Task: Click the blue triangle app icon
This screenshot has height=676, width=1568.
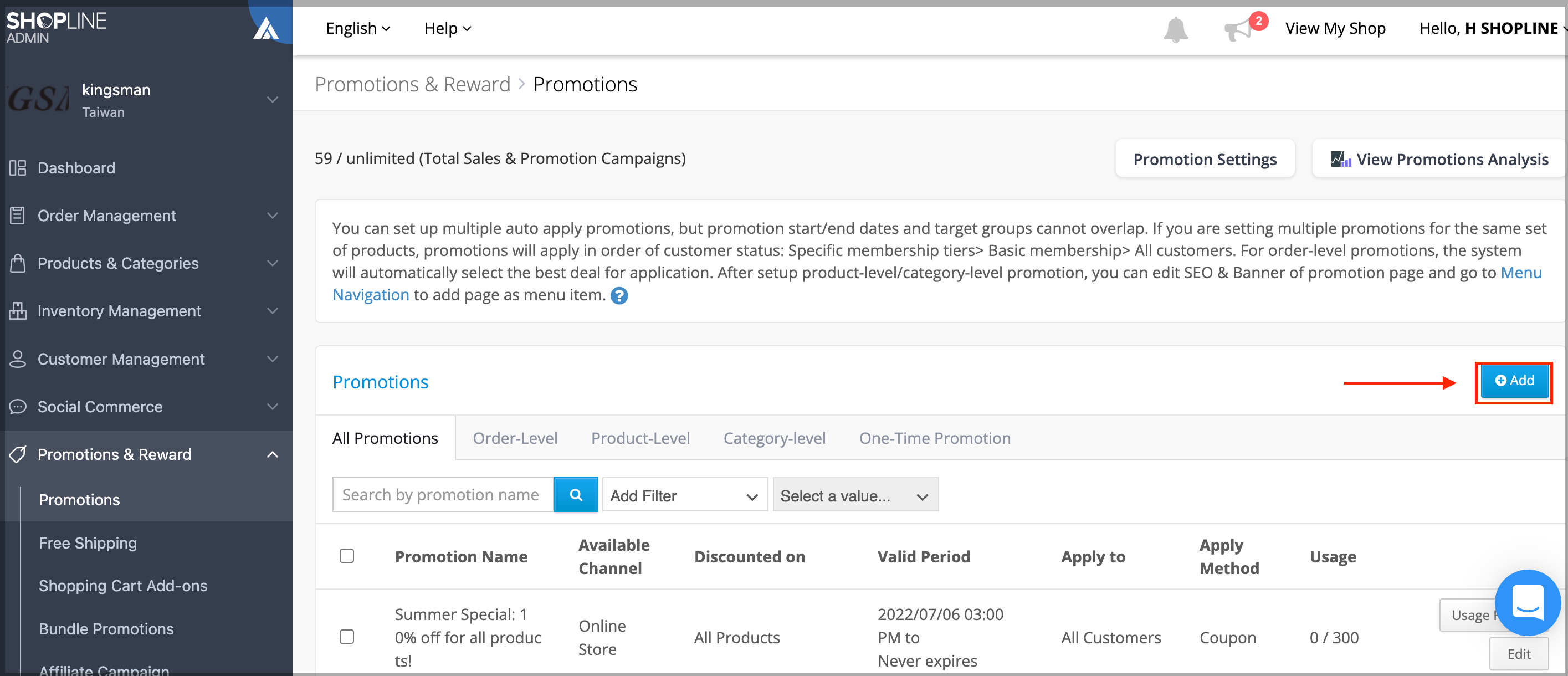Action: (266, 28)
